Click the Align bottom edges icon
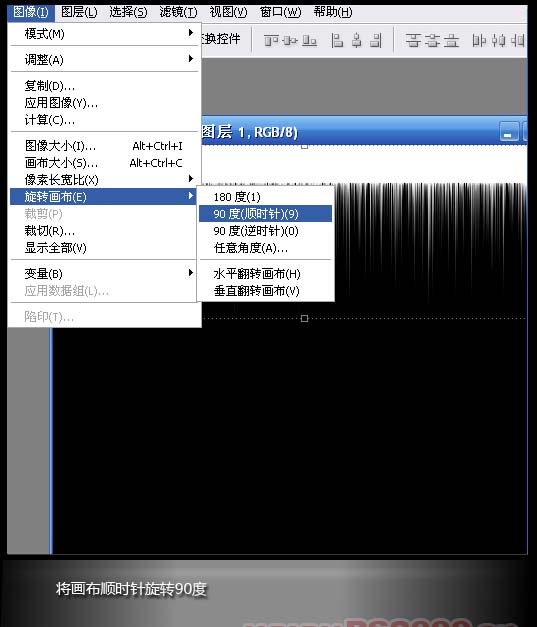The width and height of the screenshot is (537, 627). click(309, 40)
